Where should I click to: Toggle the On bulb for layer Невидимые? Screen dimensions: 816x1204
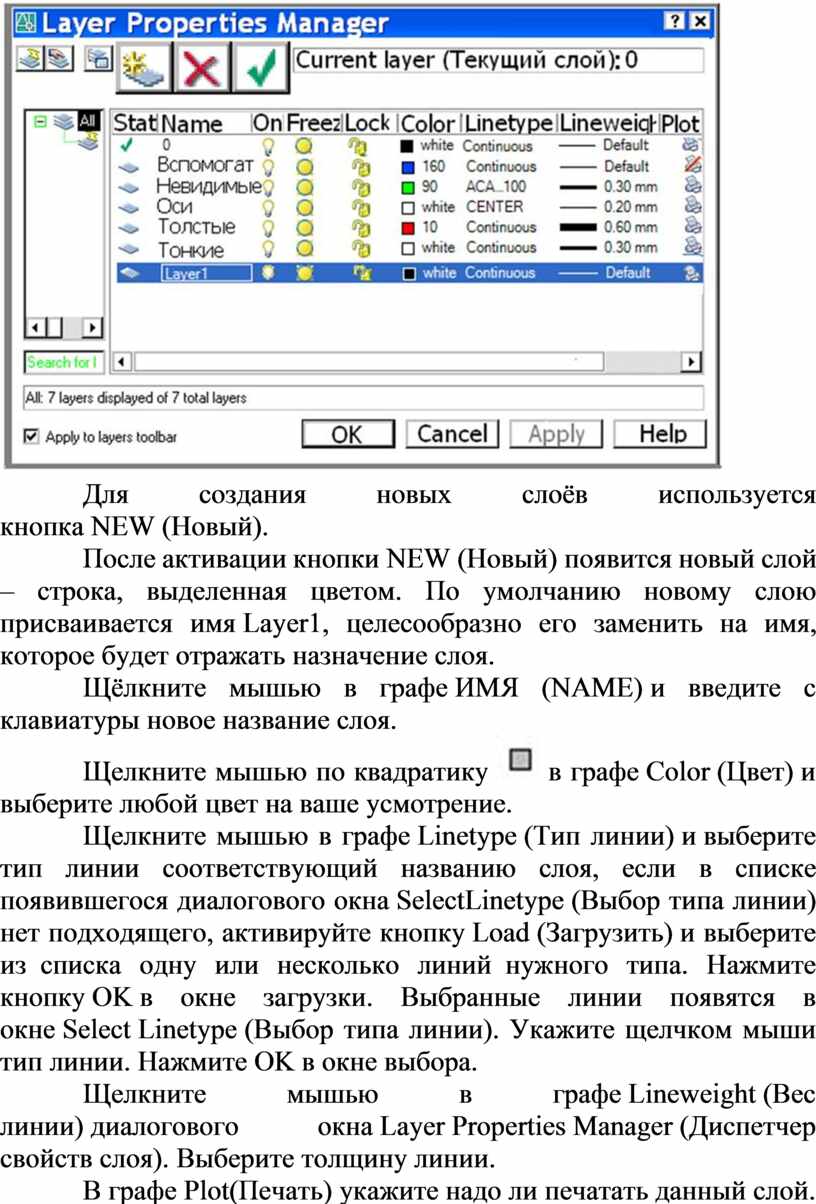pyautogui.click(x=267, y=187)
